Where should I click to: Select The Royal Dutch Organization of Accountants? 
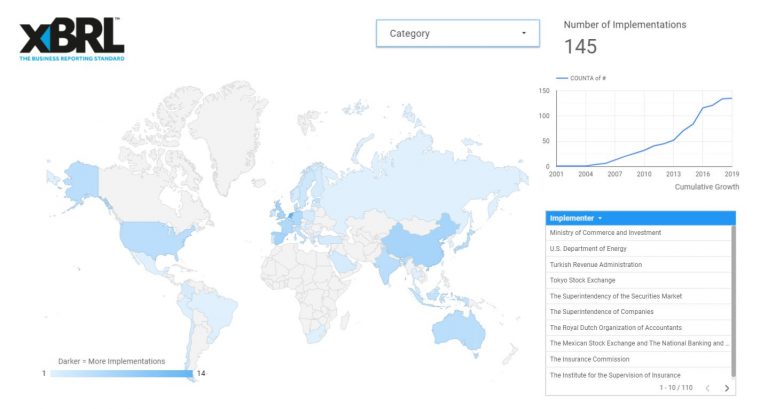coord(639,328)
